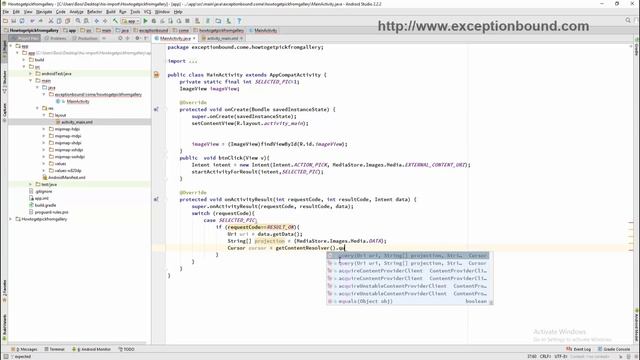Click the Forward navigation arrow icon
The image size is (640, 360).
pos(105,21)
